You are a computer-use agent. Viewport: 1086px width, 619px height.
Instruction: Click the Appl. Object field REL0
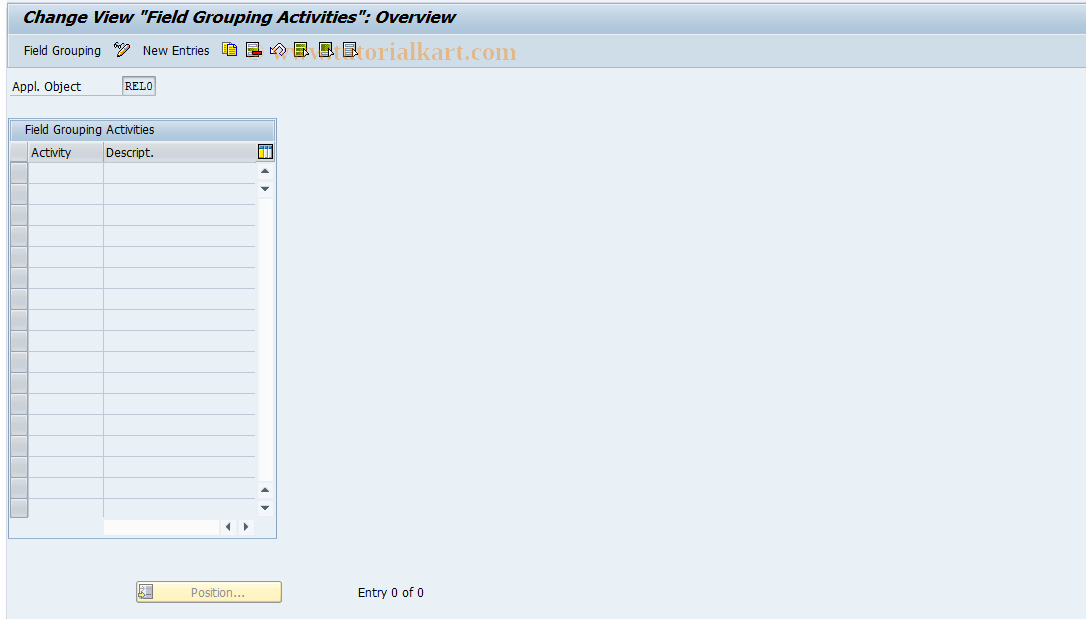coord(139,87)
